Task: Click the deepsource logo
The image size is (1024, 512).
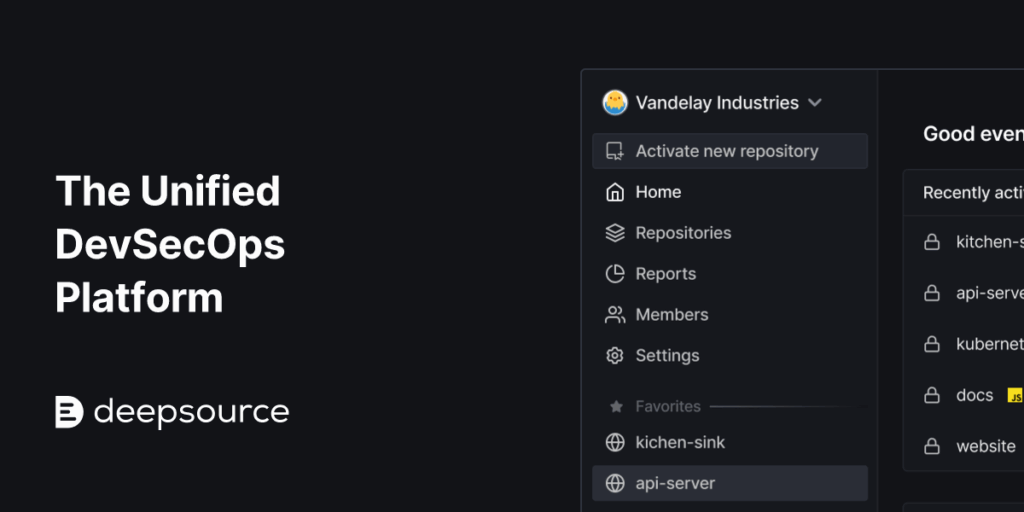Action: pos(172,412)
